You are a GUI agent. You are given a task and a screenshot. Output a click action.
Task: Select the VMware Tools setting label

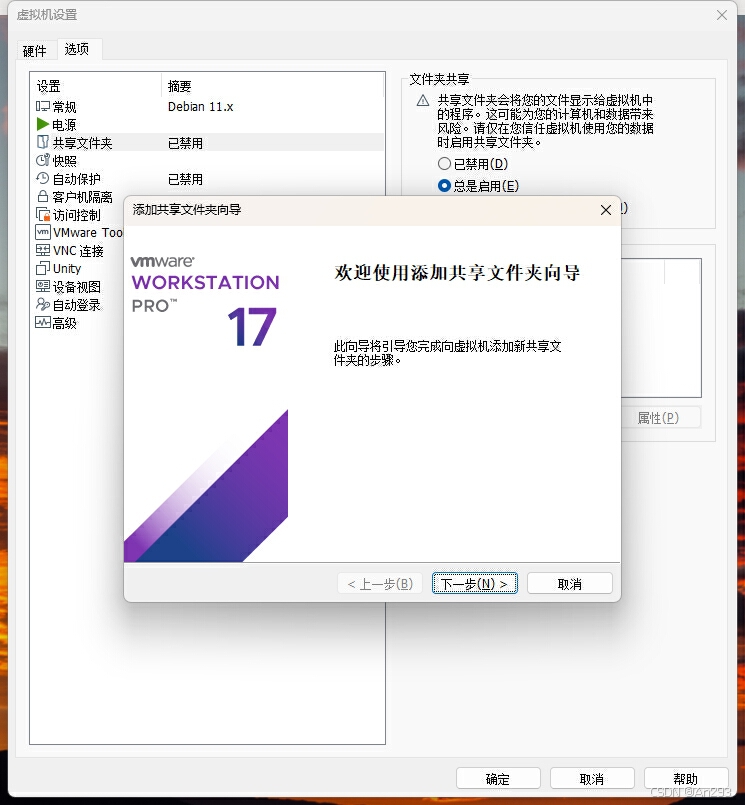click(x=88, y=233)
